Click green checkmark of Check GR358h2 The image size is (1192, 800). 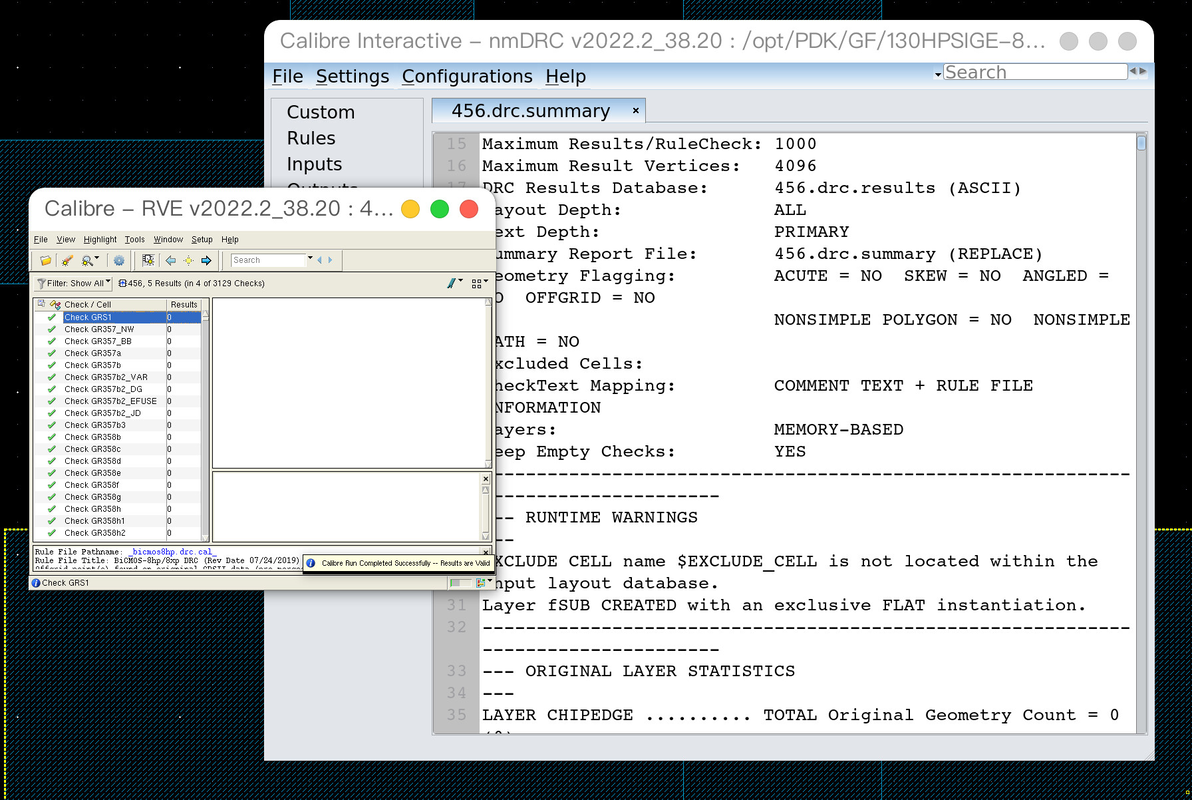click(52, 533)
